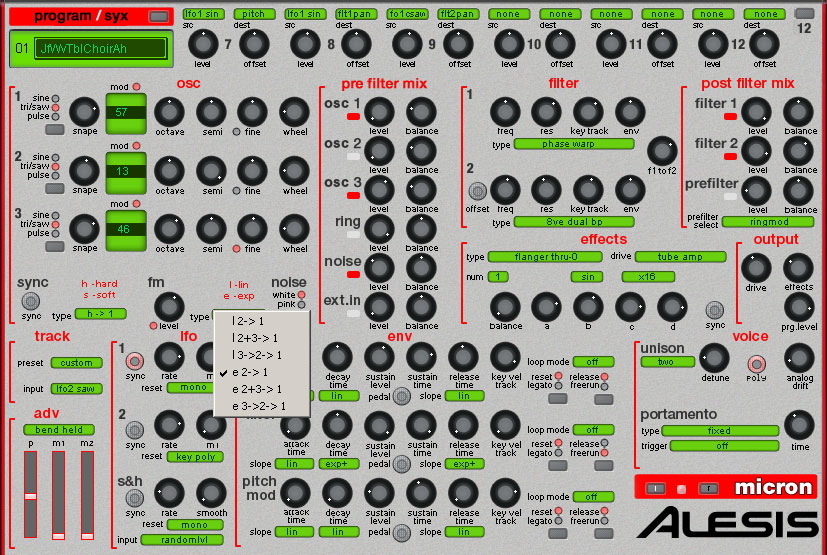
Task: Click the p slider in adv
Action: [31, 495]
